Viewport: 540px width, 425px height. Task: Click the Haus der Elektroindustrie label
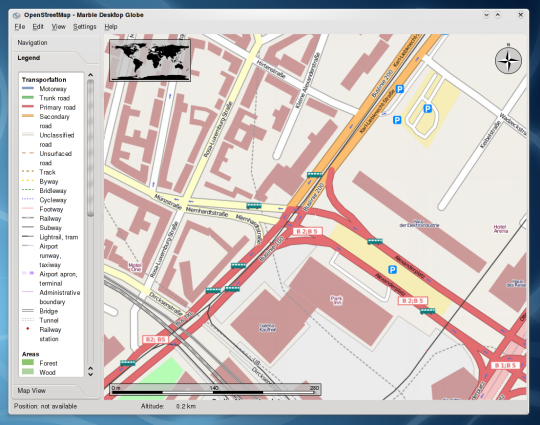419,223
